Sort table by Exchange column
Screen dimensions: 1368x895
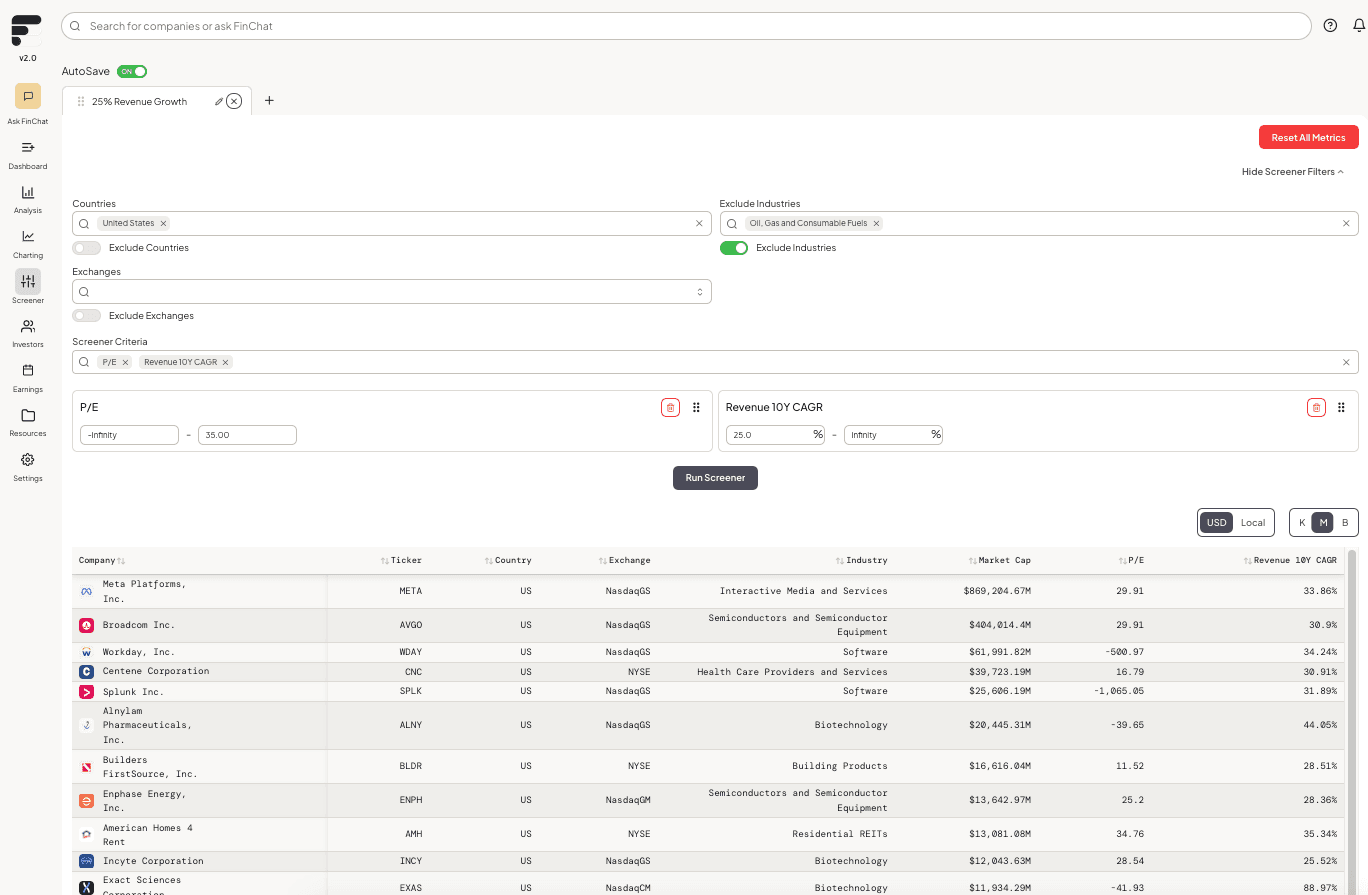624,560
